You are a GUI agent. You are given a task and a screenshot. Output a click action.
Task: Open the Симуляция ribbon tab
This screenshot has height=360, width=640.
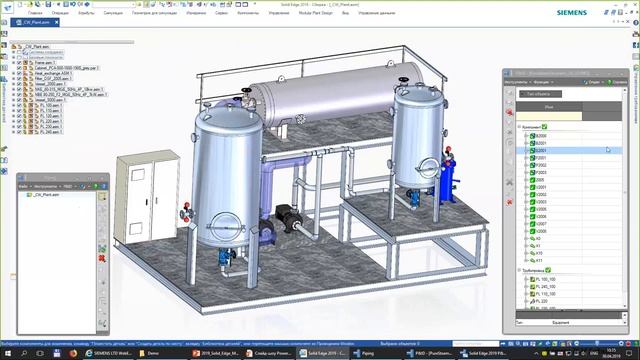113,13
